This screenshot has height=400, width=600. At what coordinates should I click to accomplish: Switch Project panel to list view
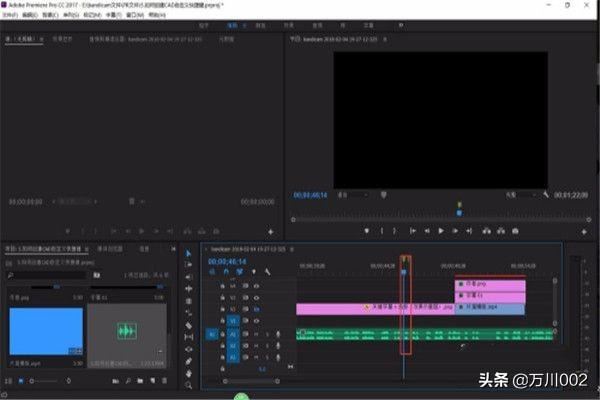pyautogui.click(x=8, y=381)
